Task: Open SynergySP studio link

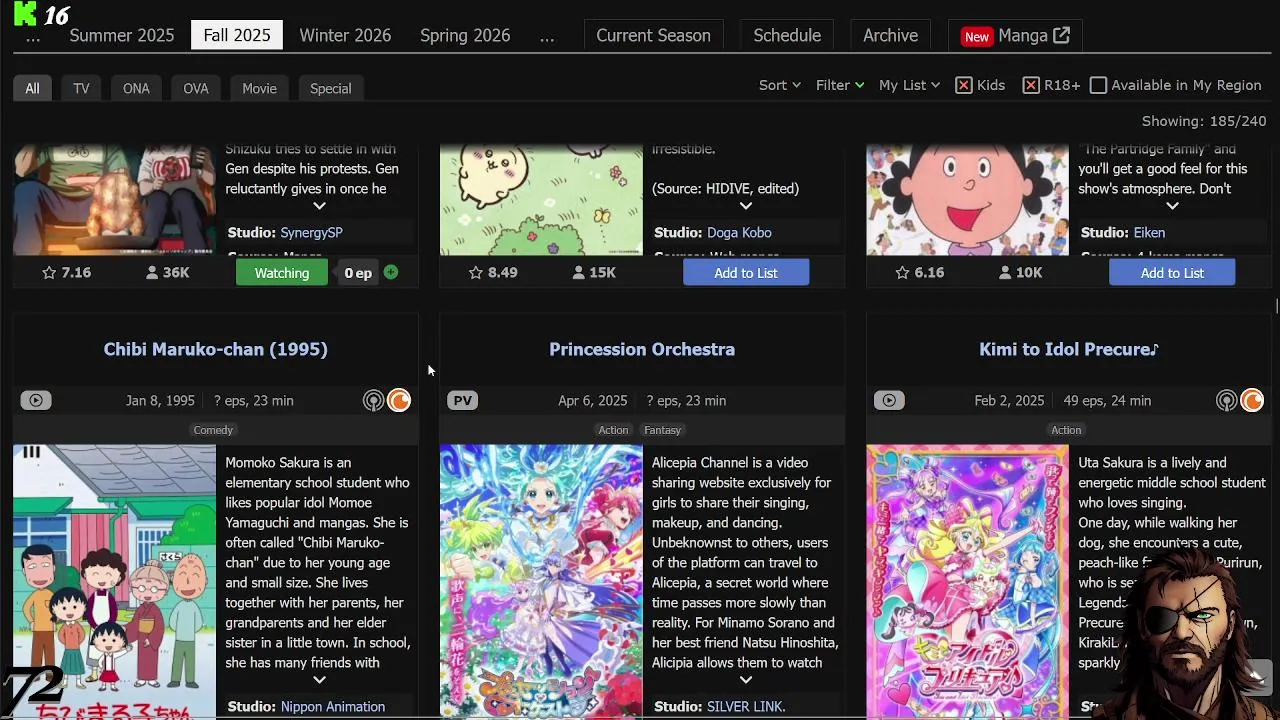Action: click(x=311, y=232)
